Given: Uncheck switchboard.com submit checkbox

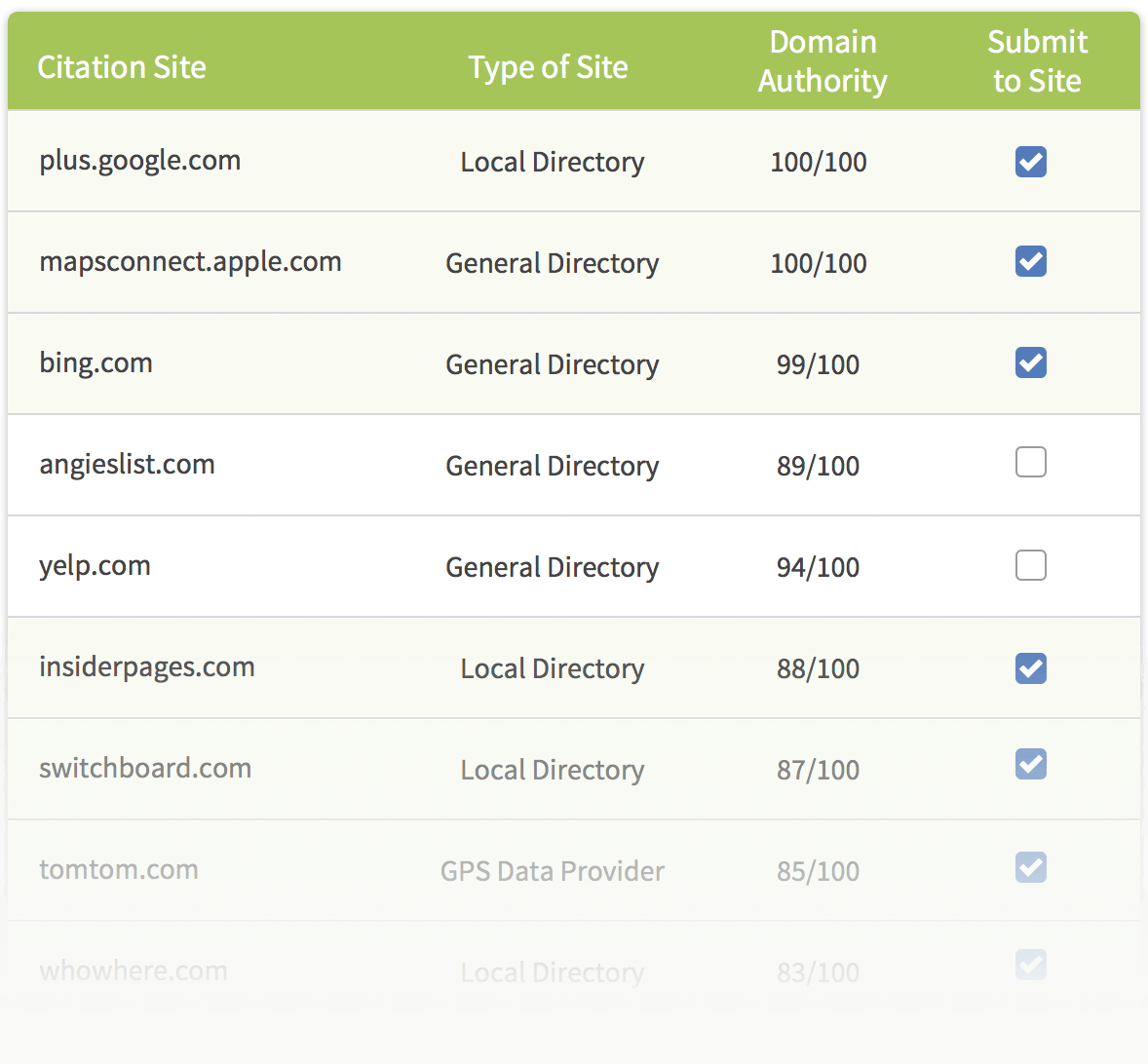Looking at the screenshot, I should [x=1030, y=764].
